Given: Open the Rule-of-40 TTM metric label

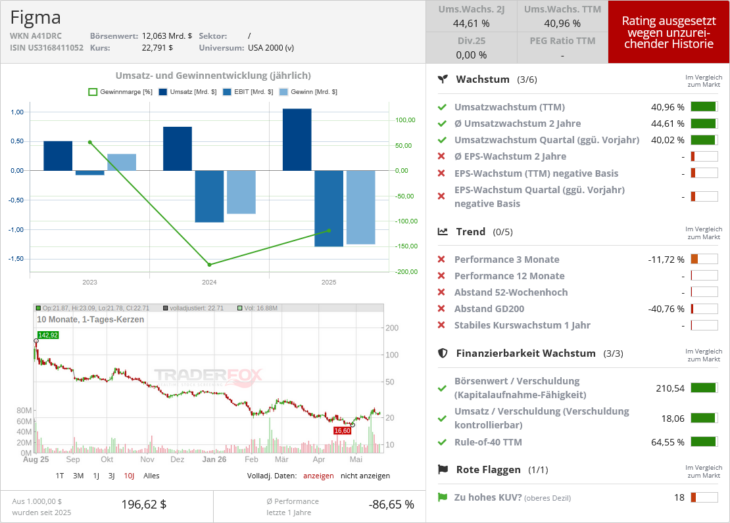Looking at the screenshot, I should [488, 442].
